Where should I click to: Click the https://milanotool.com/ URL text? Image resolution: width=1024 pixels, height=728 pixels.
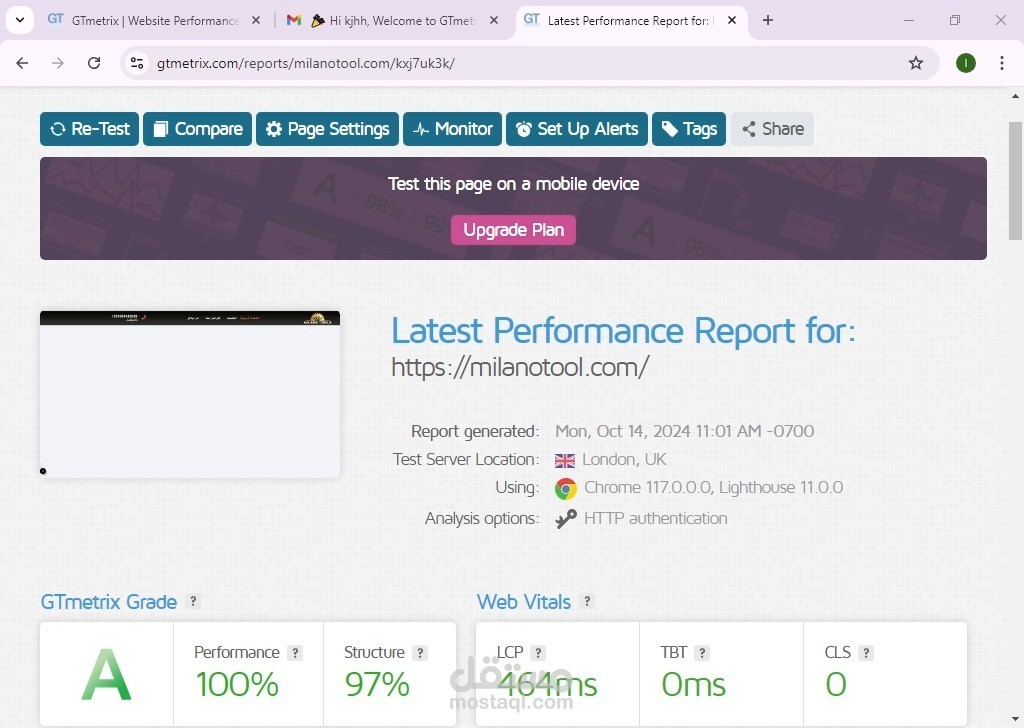pyautogui.click(x=520, y=367)
